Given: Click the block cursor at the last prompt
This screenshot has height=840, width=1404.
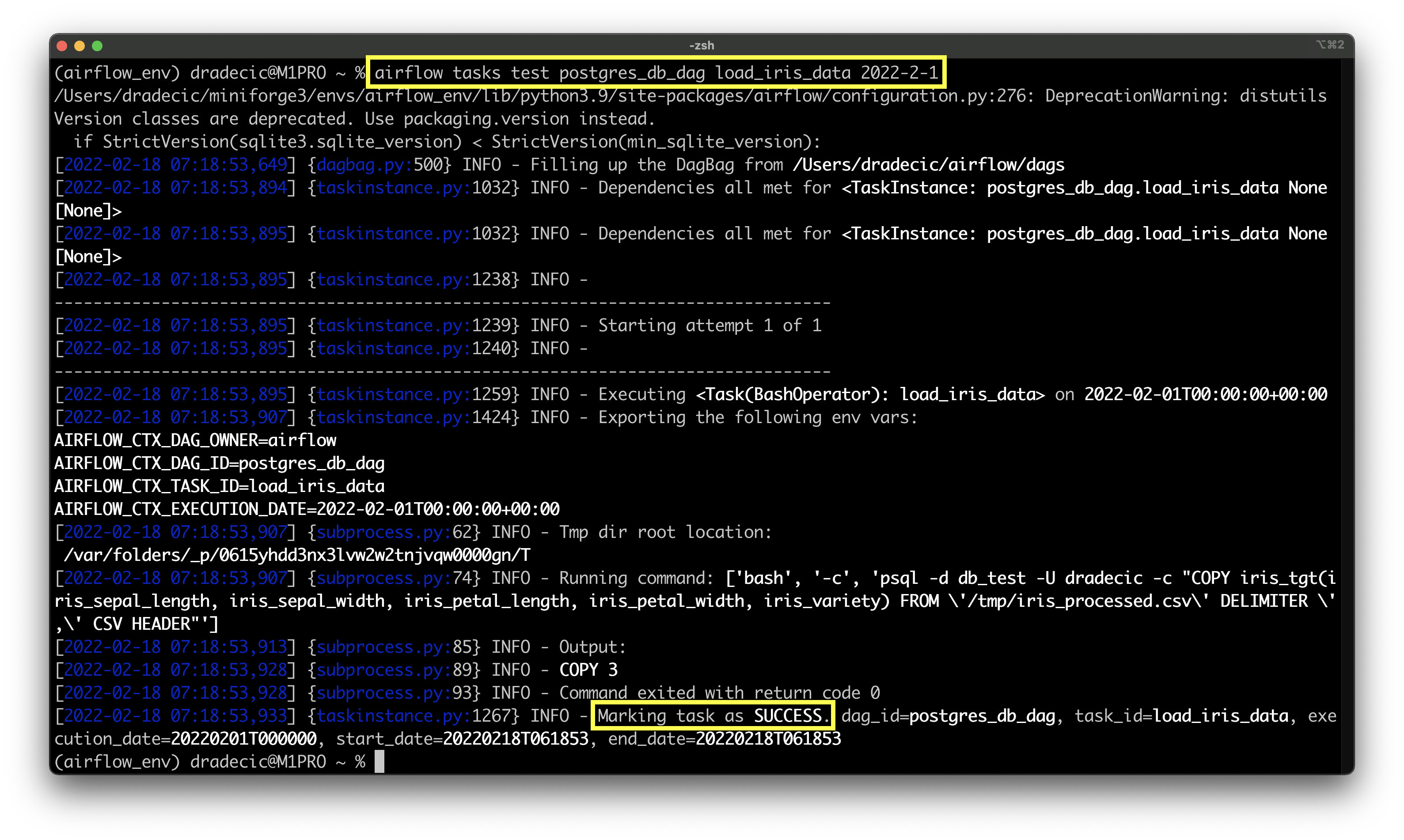Looking at the screenshot, I should [x=379, y=761].
